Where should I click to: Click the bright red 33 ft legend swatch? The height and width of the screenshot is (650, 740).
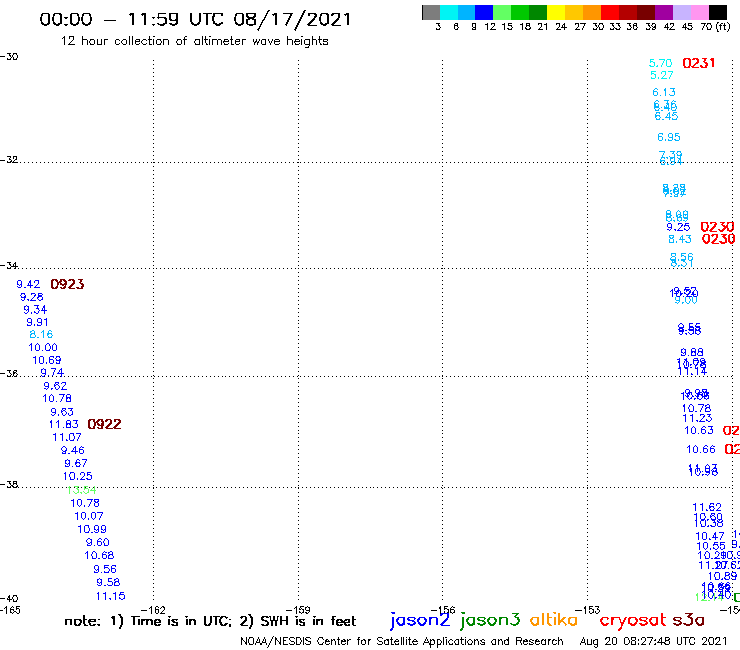tap(610, 12)
